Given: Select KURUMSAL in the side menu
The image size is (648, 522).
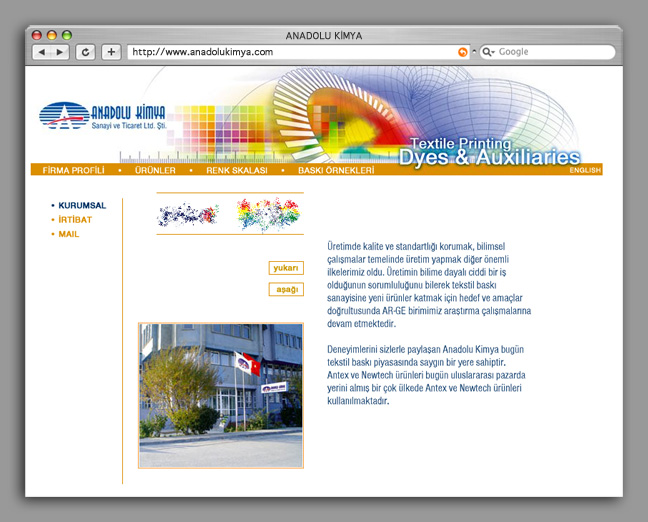Looking at the screenshot, I should point(82,205).
